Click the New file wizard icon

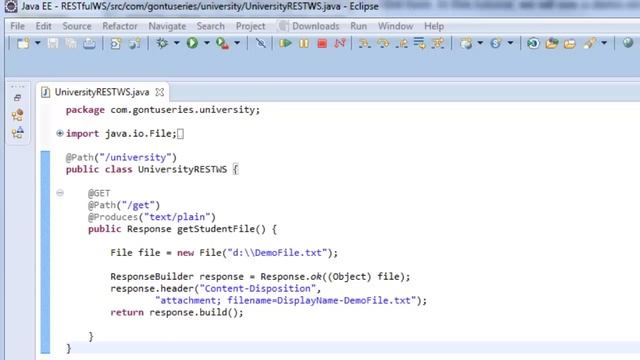click(x=23, y=43)
